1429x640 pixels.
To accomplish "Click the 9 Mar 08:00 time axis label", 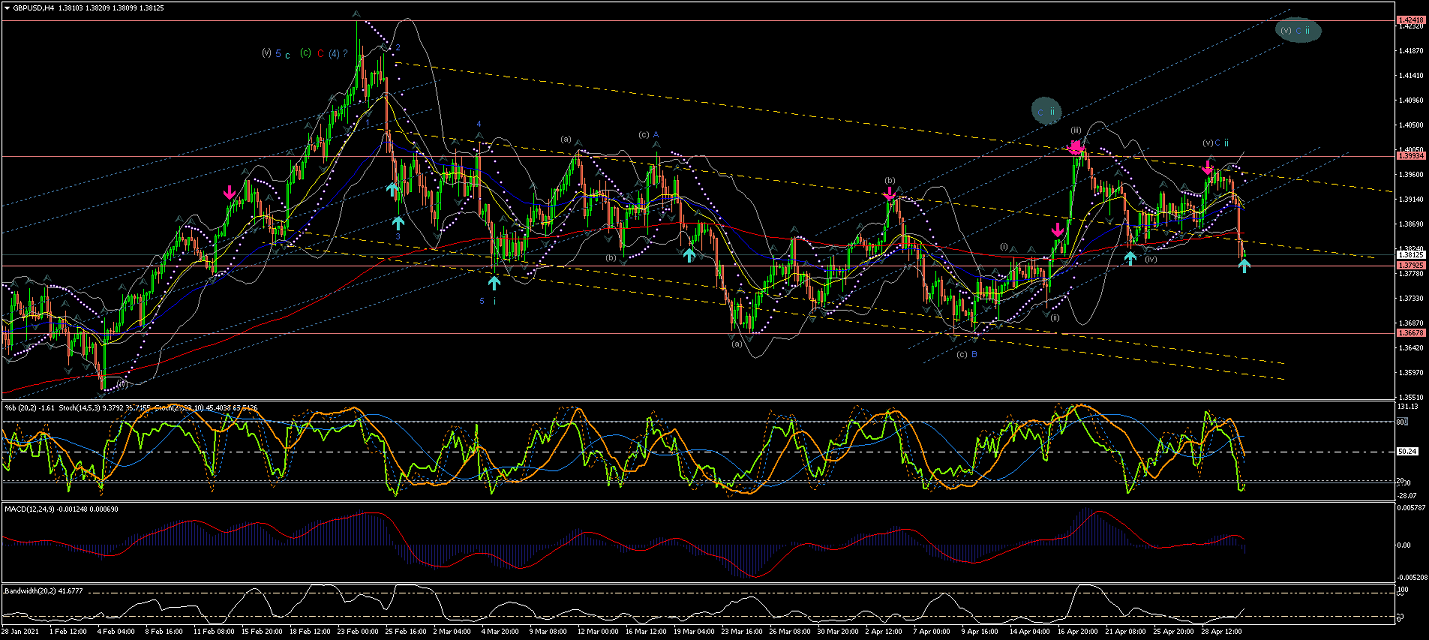I will (x=549, y=632).
